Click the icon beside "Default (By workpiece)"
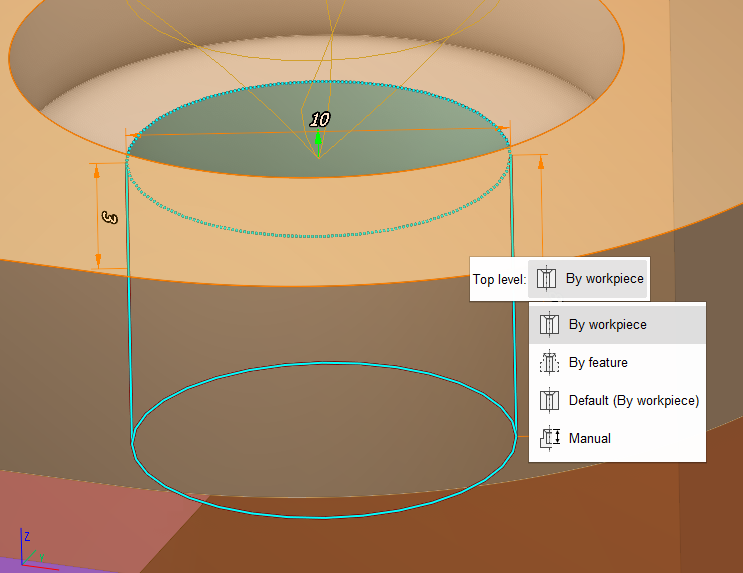Viewport: 743px width, 573px height. [548, 400]
